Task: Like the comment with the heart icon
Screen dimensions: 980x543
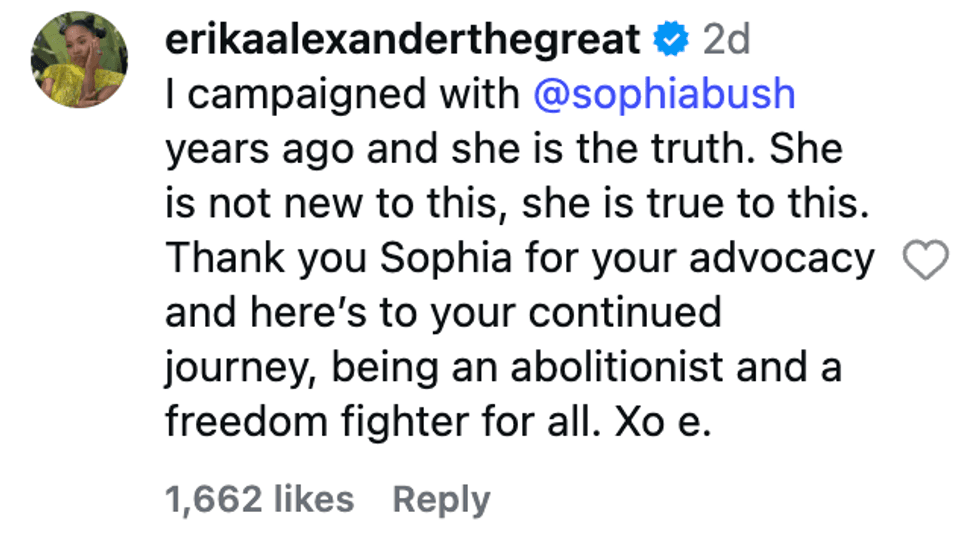Action: 925,263
